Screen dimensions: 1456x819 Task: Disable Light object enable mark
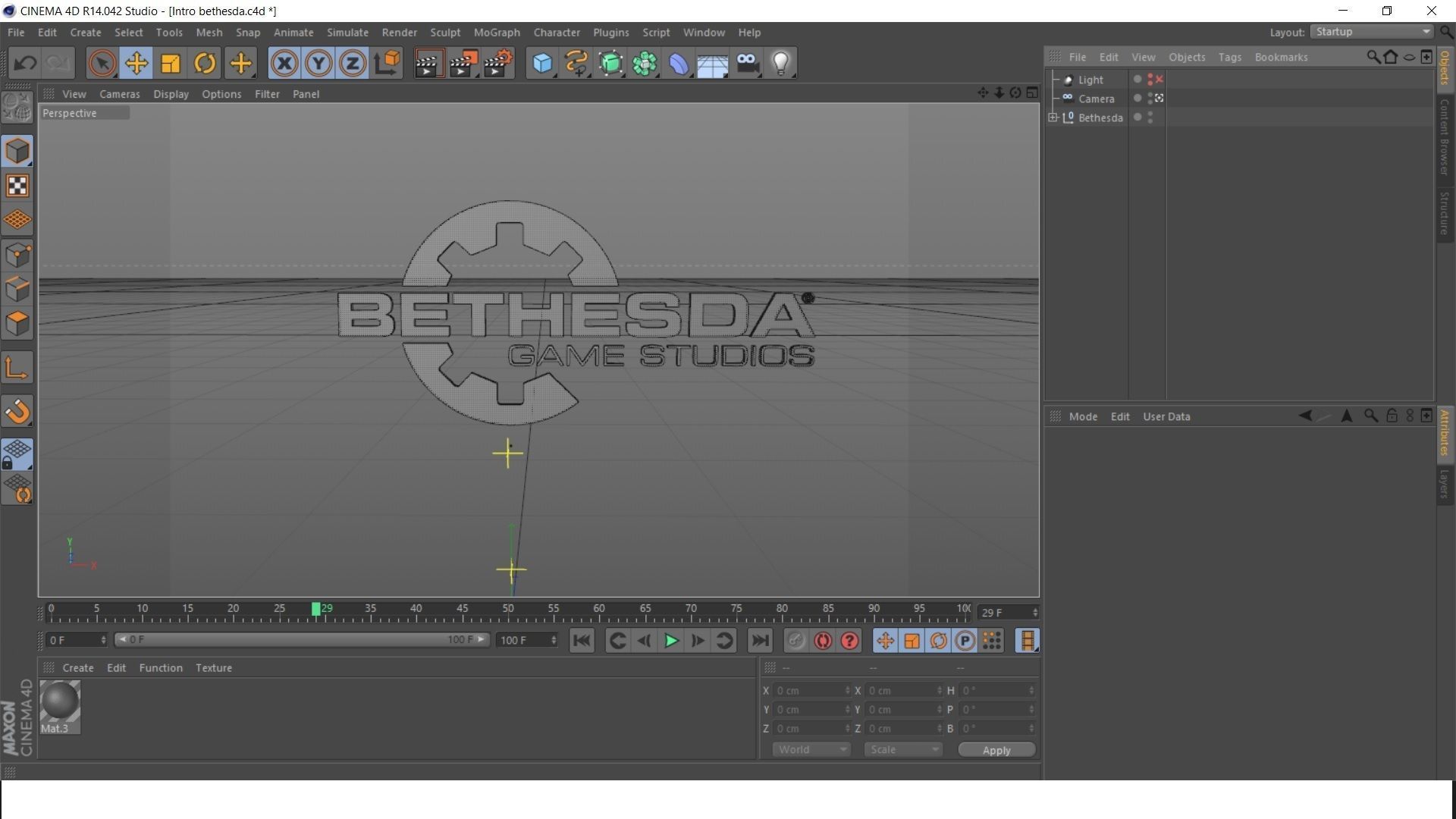pos(1159,79)
